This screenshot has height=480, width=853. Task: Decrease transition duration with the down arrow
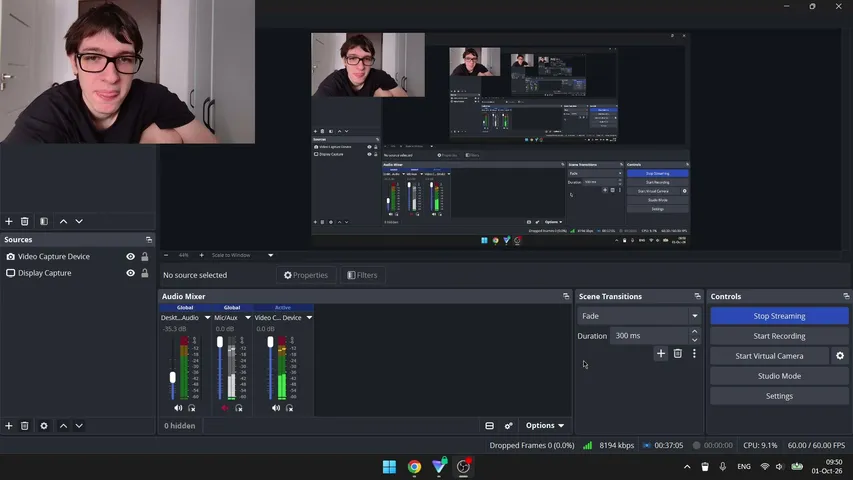pyautogui.click(x=695, y=340)
